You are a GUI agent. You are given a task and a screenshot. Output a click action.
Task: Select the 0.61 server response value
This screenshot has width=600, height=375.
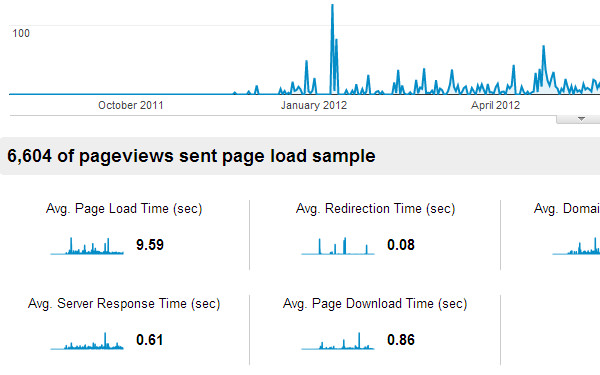(x=150, y=340)
